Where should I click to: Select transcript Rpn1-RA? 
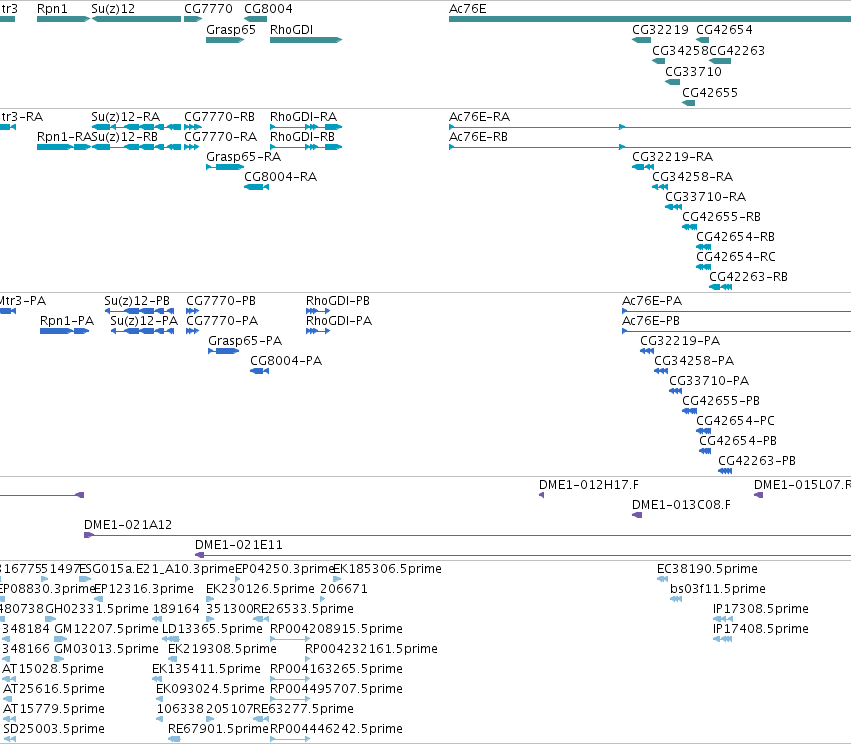click(63, 137)
